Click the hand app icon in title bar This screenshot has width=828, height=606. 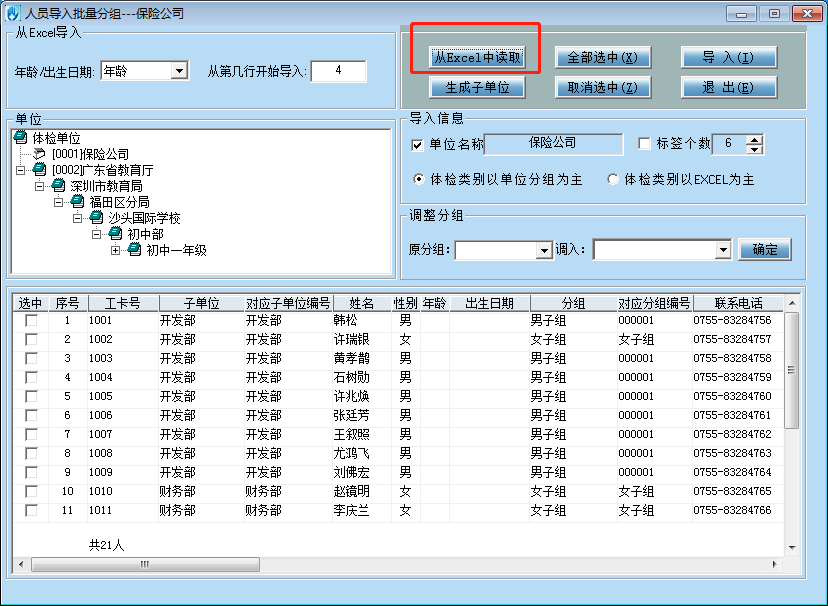[x=12, y=13]
